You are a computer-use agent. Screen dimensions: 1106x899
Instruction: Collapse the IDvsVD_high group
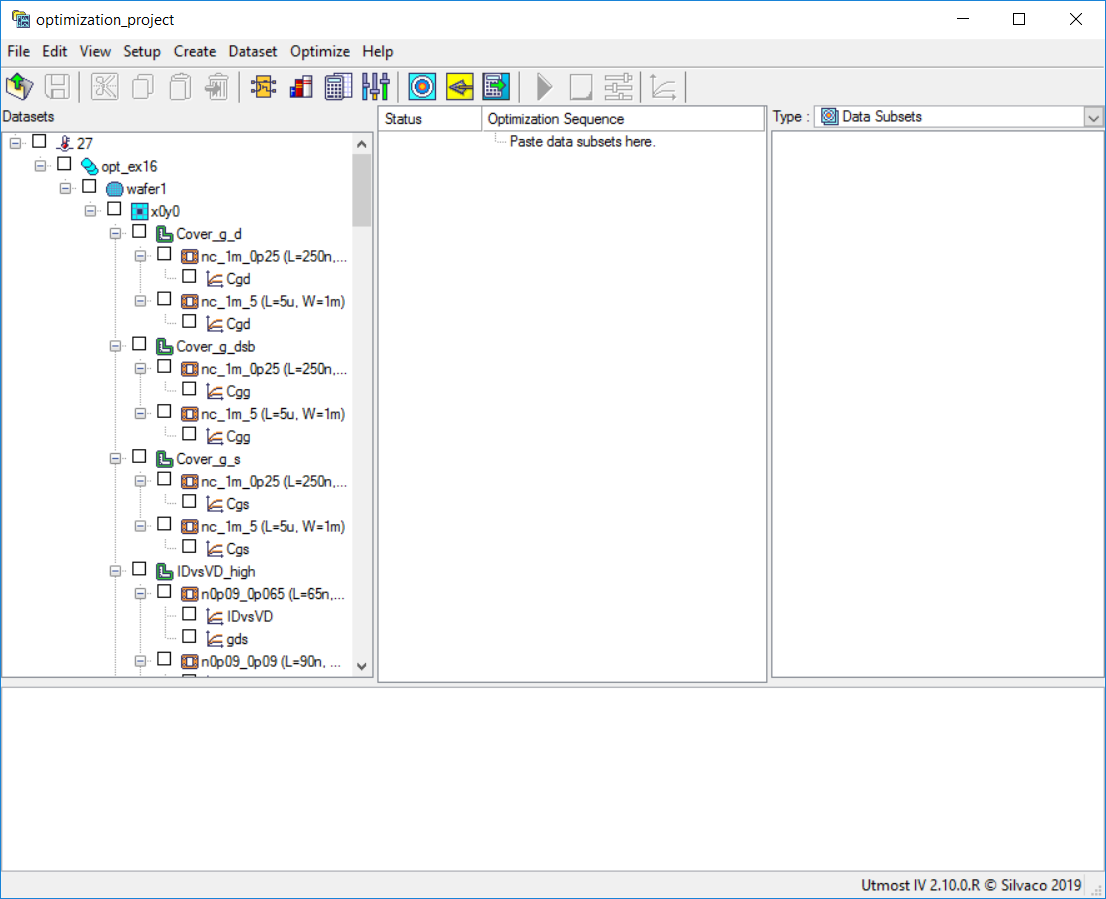(116, 571)
